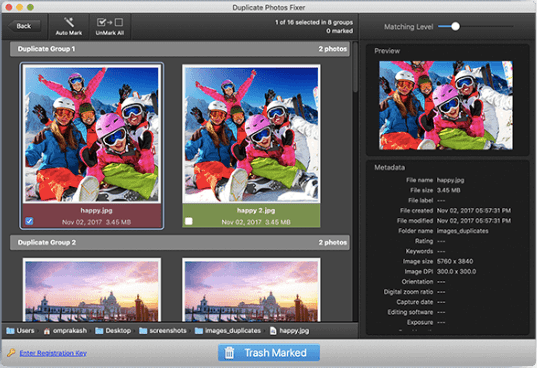Click the Metadata panel heading
Viewport: 537px width, 368px height.
tap(389, 167)
